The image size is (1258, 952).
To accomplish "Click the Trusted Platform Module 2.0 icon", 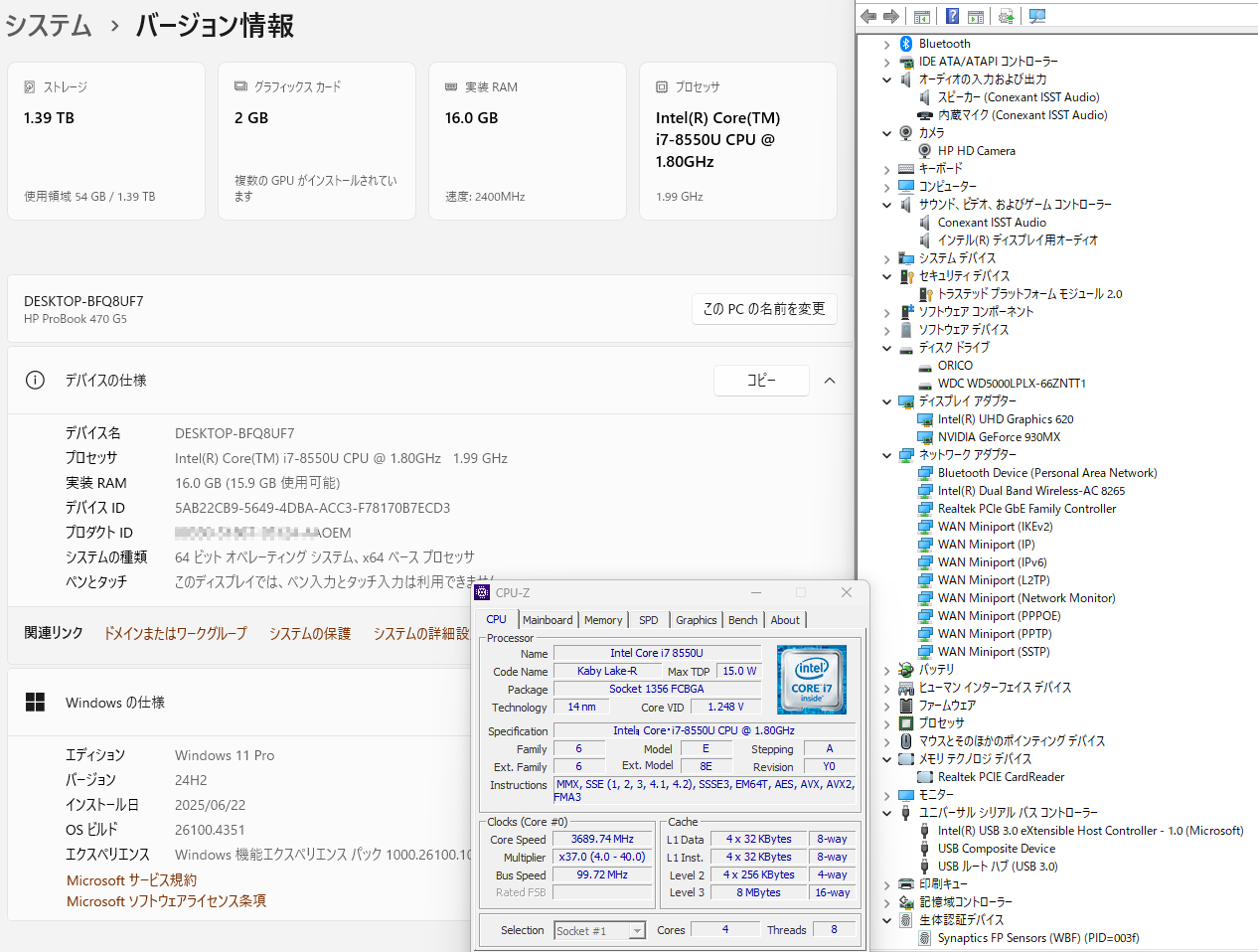I will click(x=925, y=294).
